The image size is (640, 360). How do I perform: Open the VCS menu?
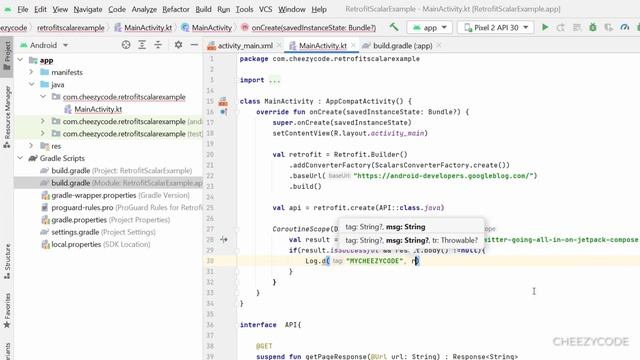265,9
